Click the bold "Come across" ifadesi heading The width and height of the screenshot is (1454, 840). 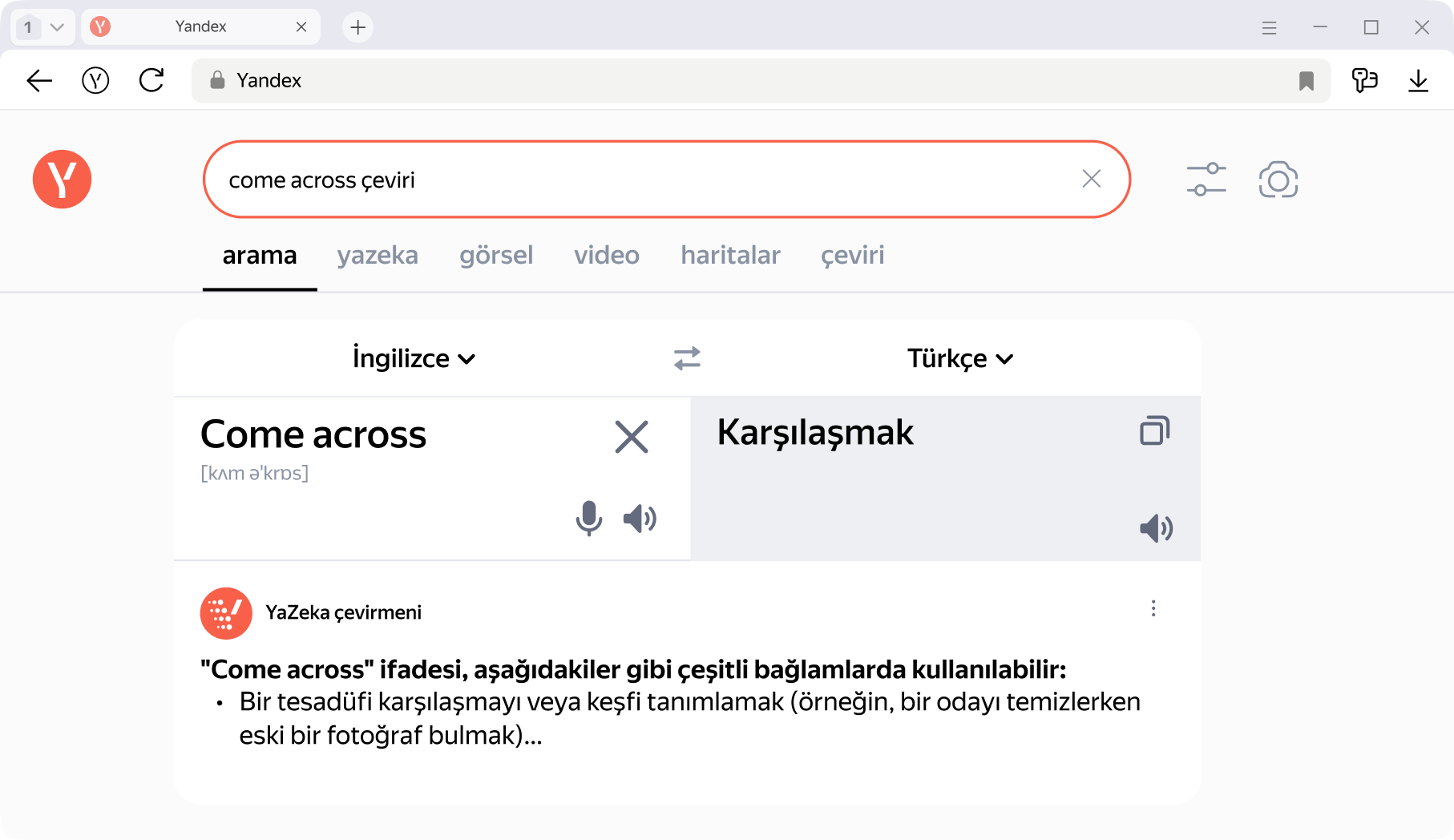[x=633, y=669]
